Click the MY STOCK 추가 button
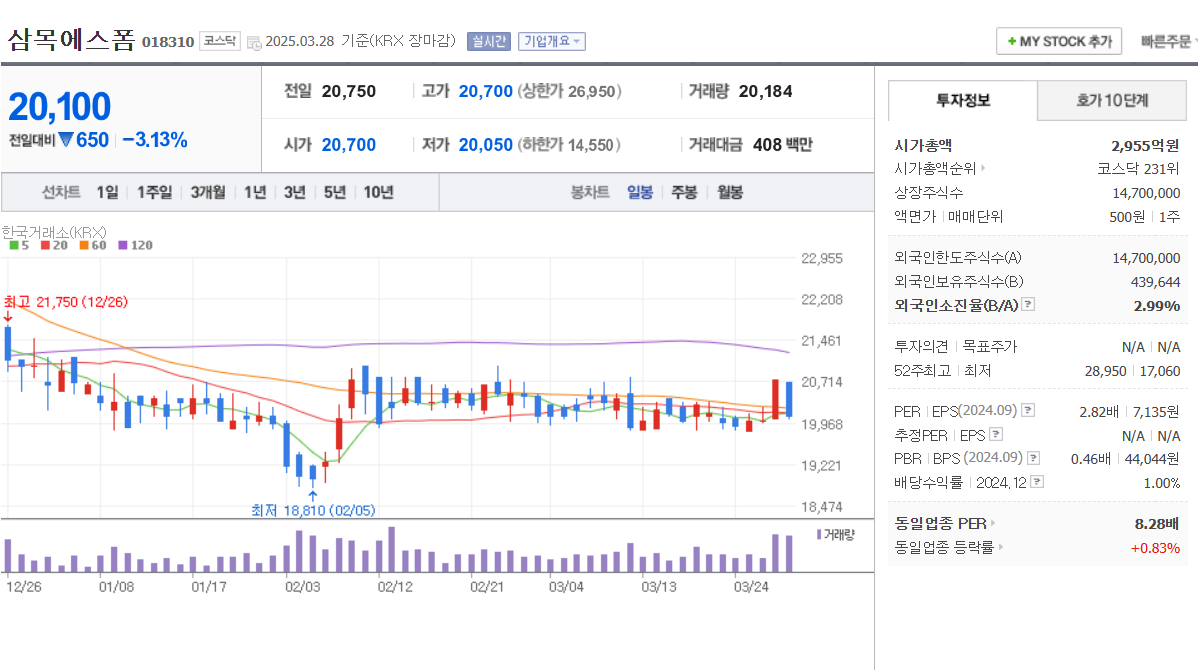This screenshot has width=1198, height=670. point(1059,41)
